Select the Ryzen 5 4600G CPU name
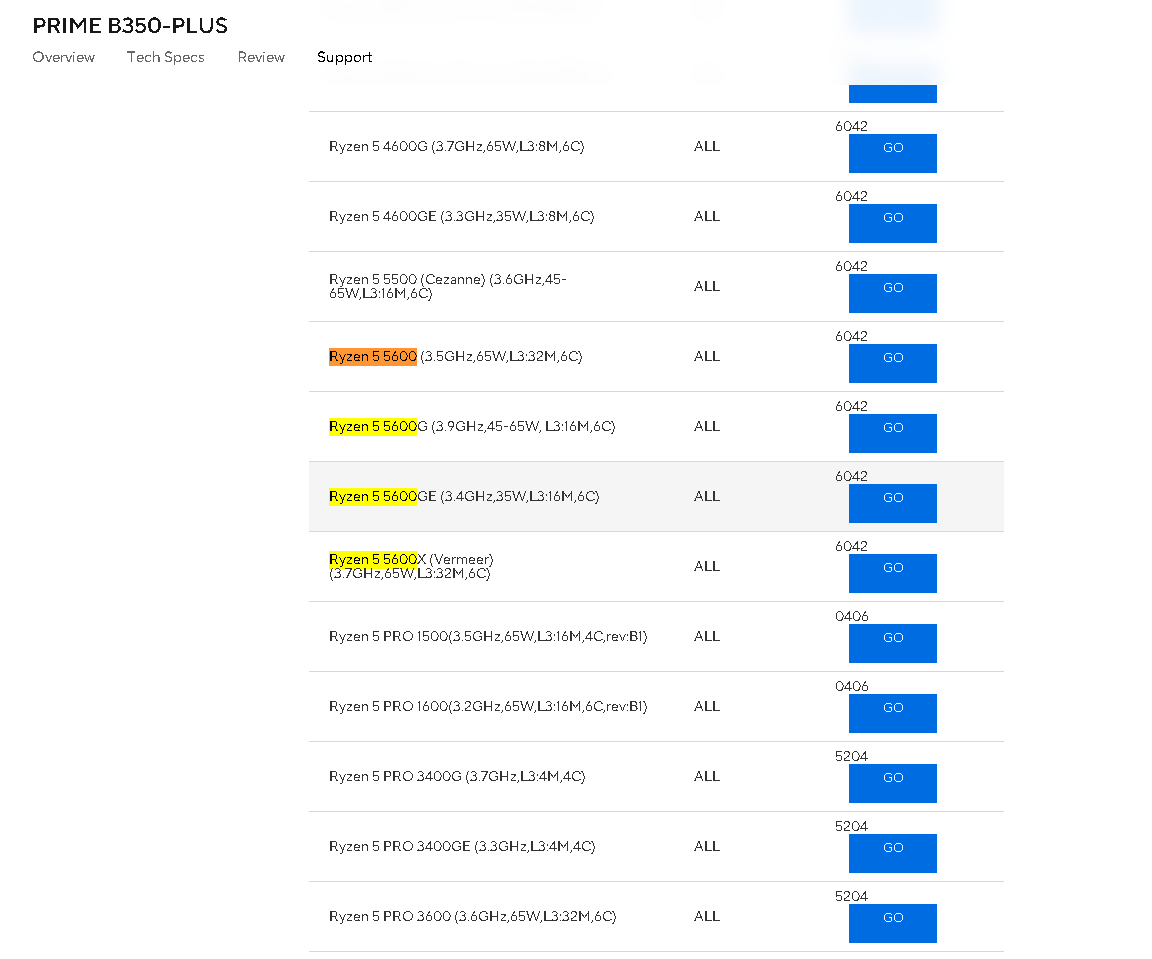 click(456, 146)
